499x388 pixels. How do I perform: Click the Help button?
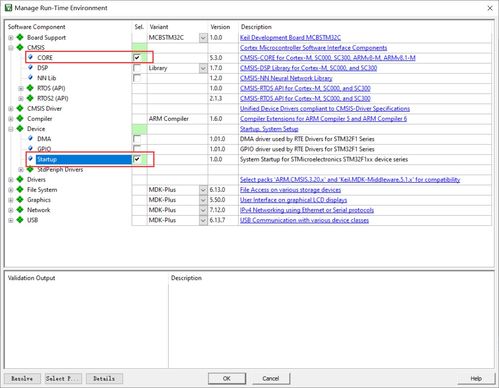coord(476,378)
